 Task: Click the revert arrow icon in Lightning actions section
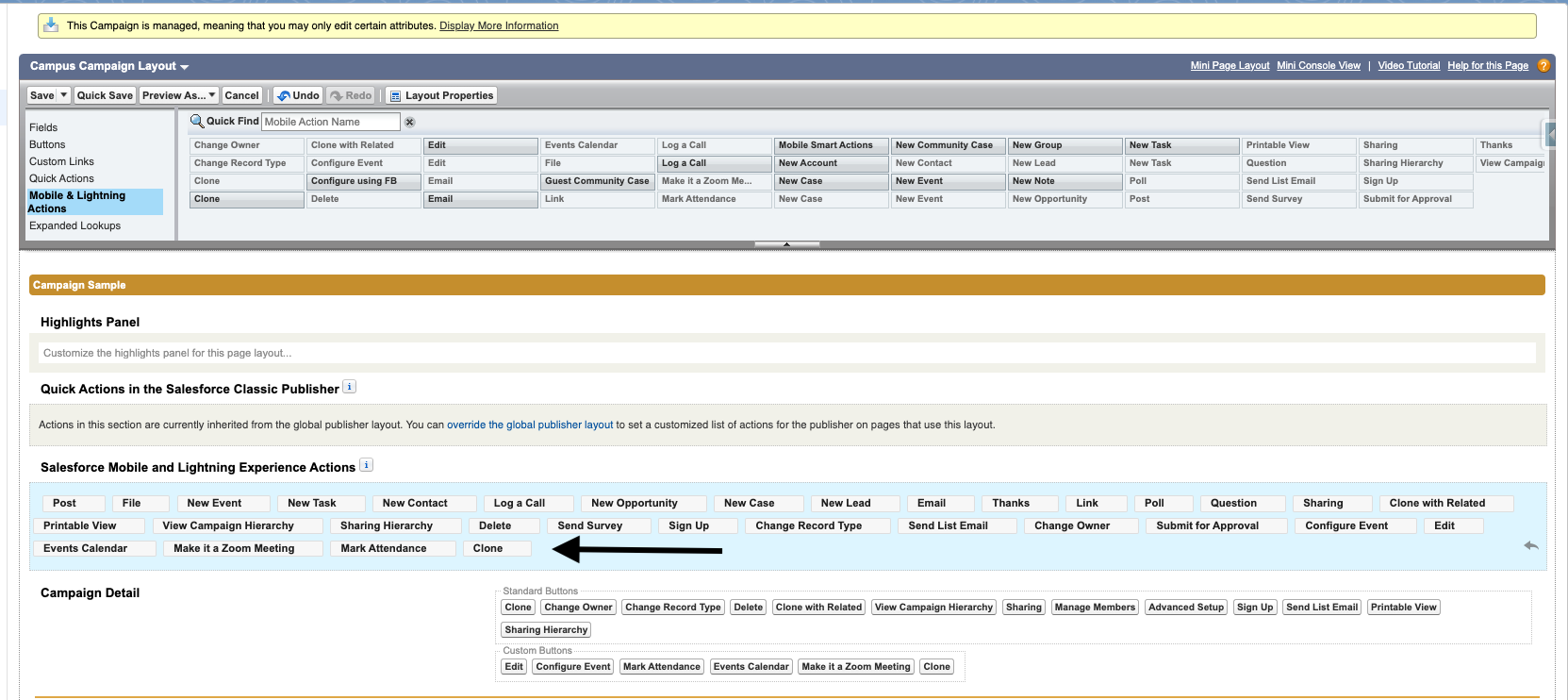(x=1530, y=546)
